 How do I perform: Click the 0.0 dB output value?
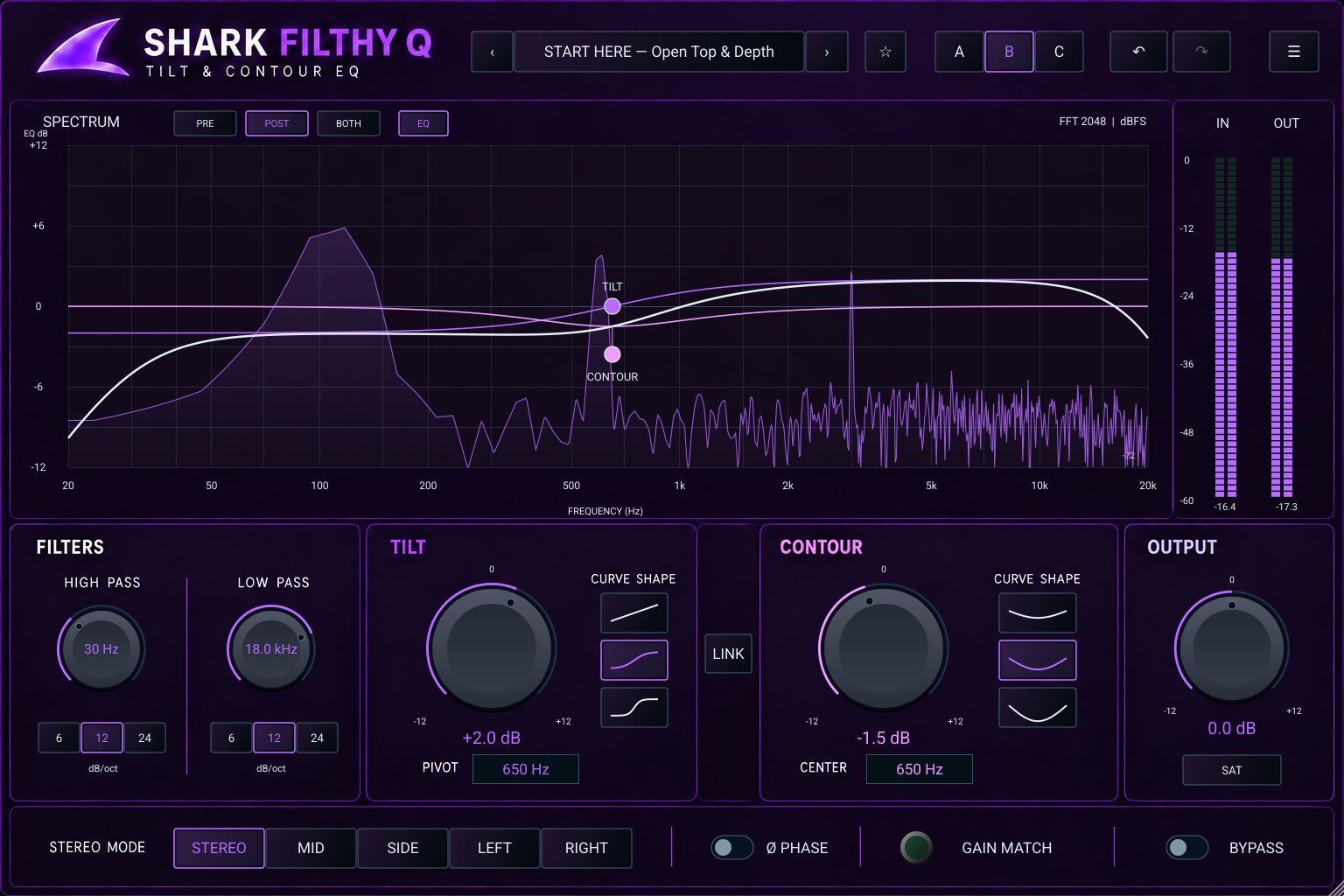(x=1232, y=728)
